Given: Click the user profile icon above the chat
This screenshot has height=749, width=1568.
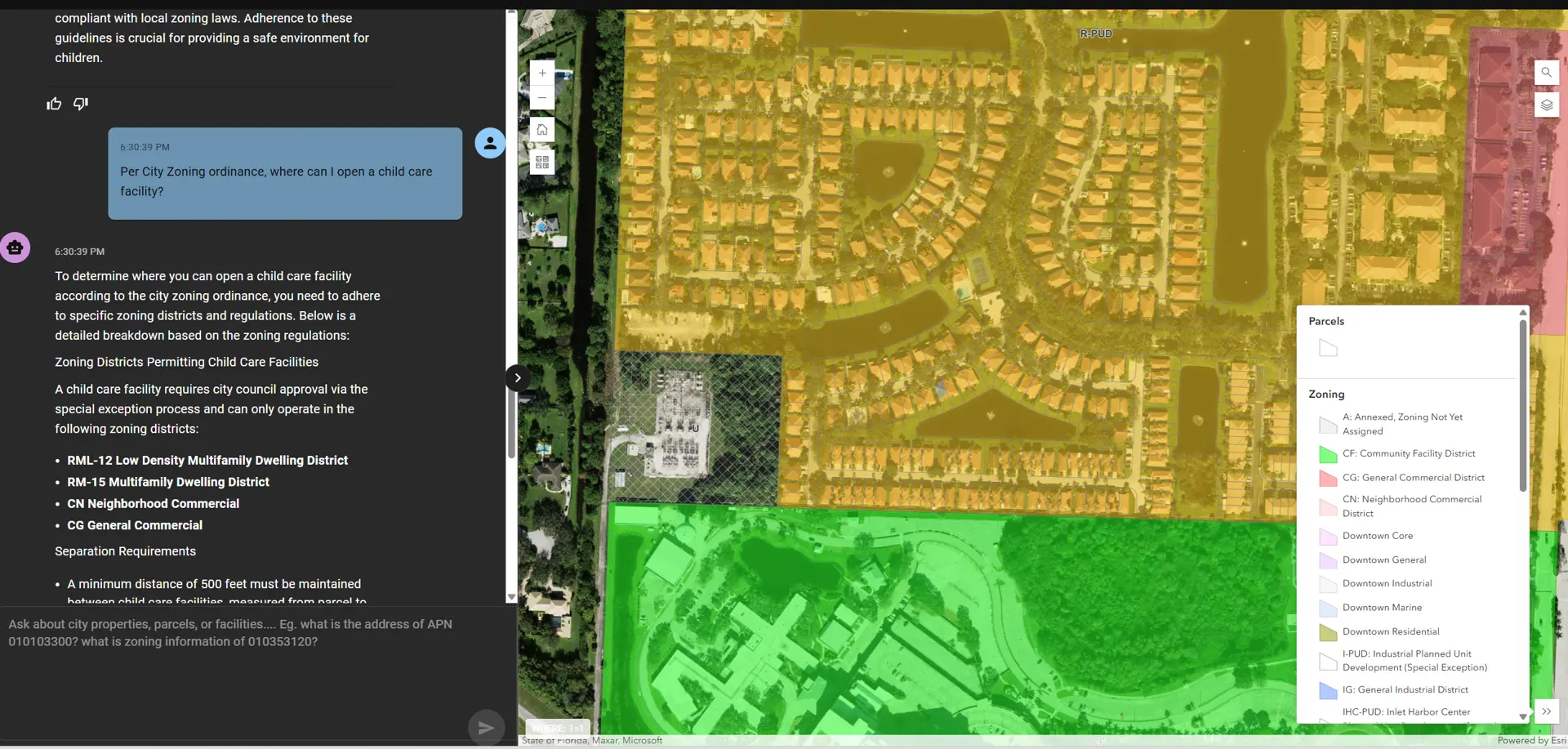Looking at the screenshot, I should (x=489, y=142).
